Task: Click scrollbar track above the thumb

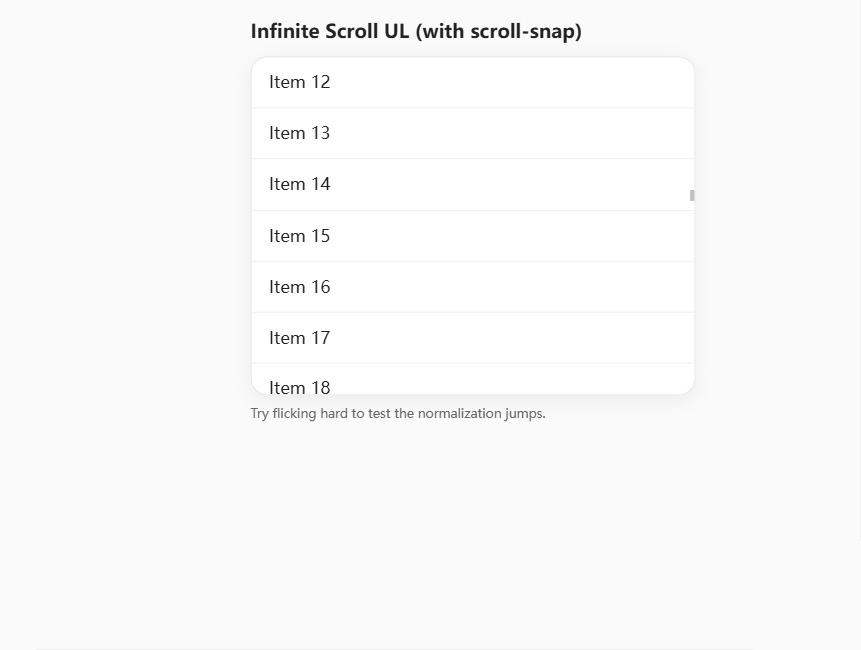Action: pos(692,120)
